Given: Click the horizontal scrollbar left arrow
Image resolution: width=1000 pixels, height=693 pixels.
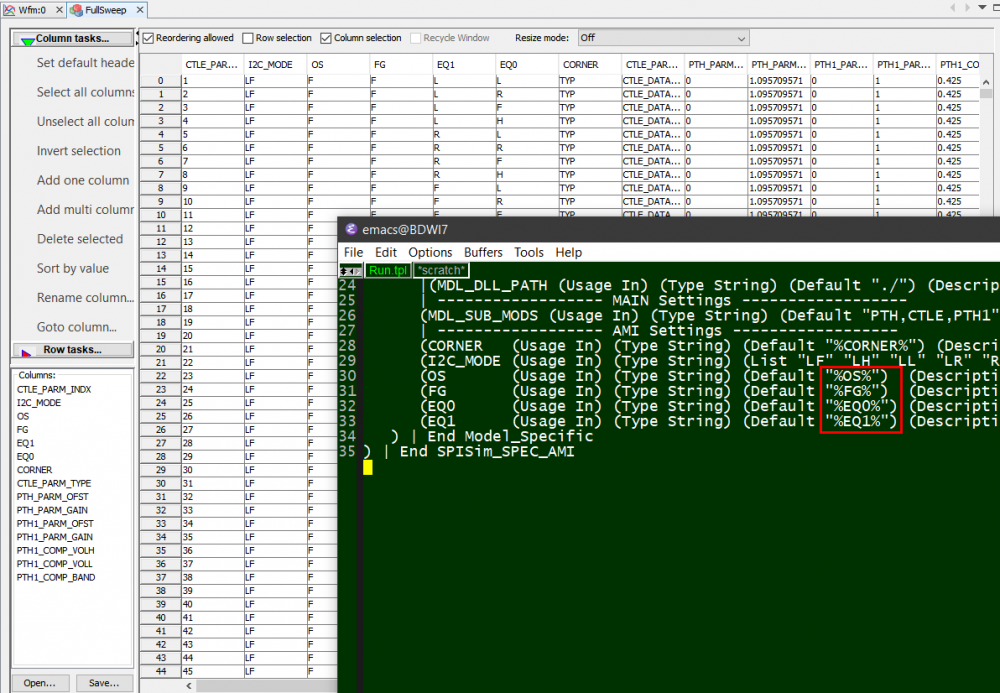Looking at the screenshot, I should point(187,686).
